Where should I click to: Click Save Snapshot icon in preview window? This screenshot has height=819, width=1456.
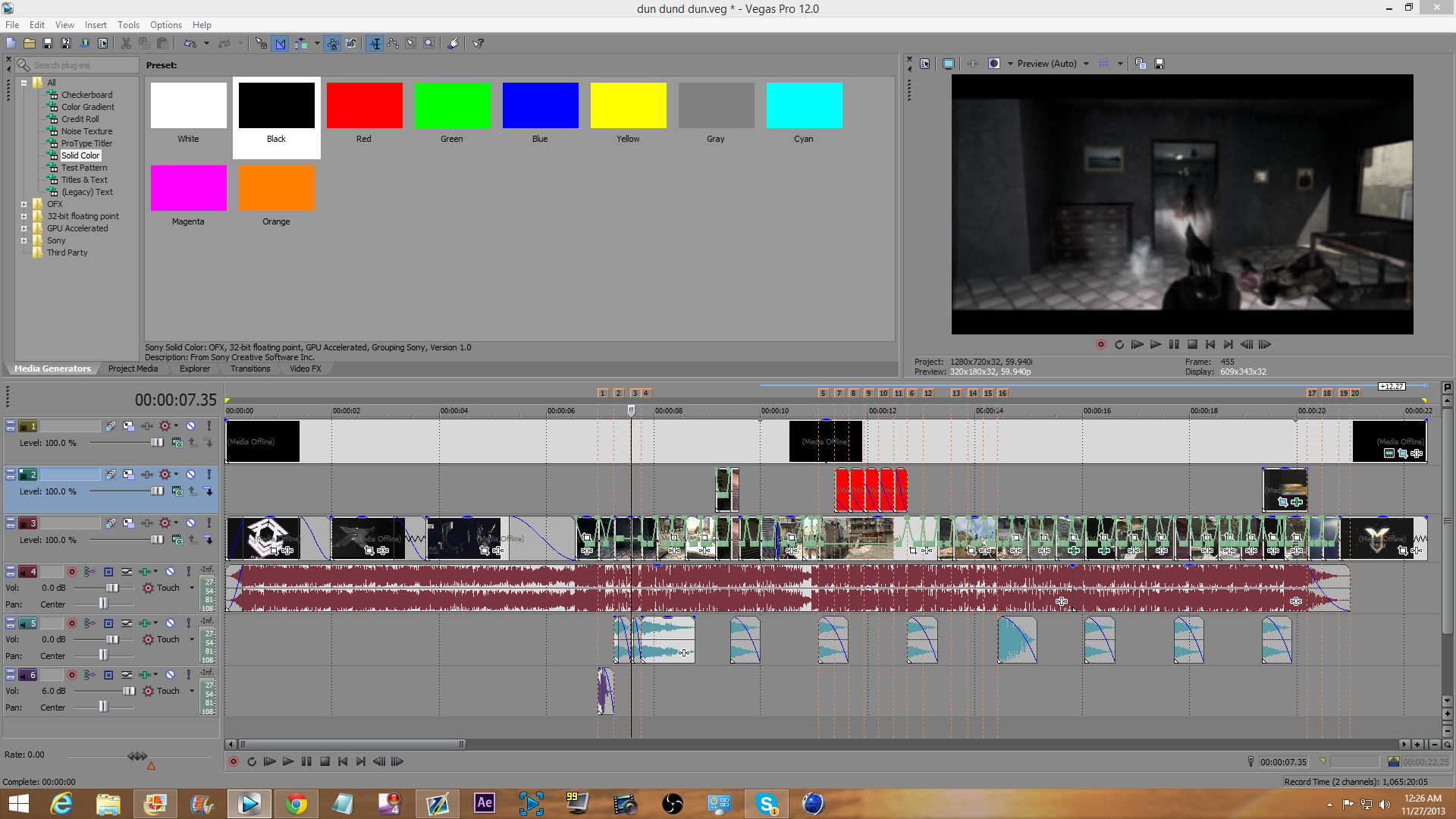pyautogui.click(x=1159, y=64)
